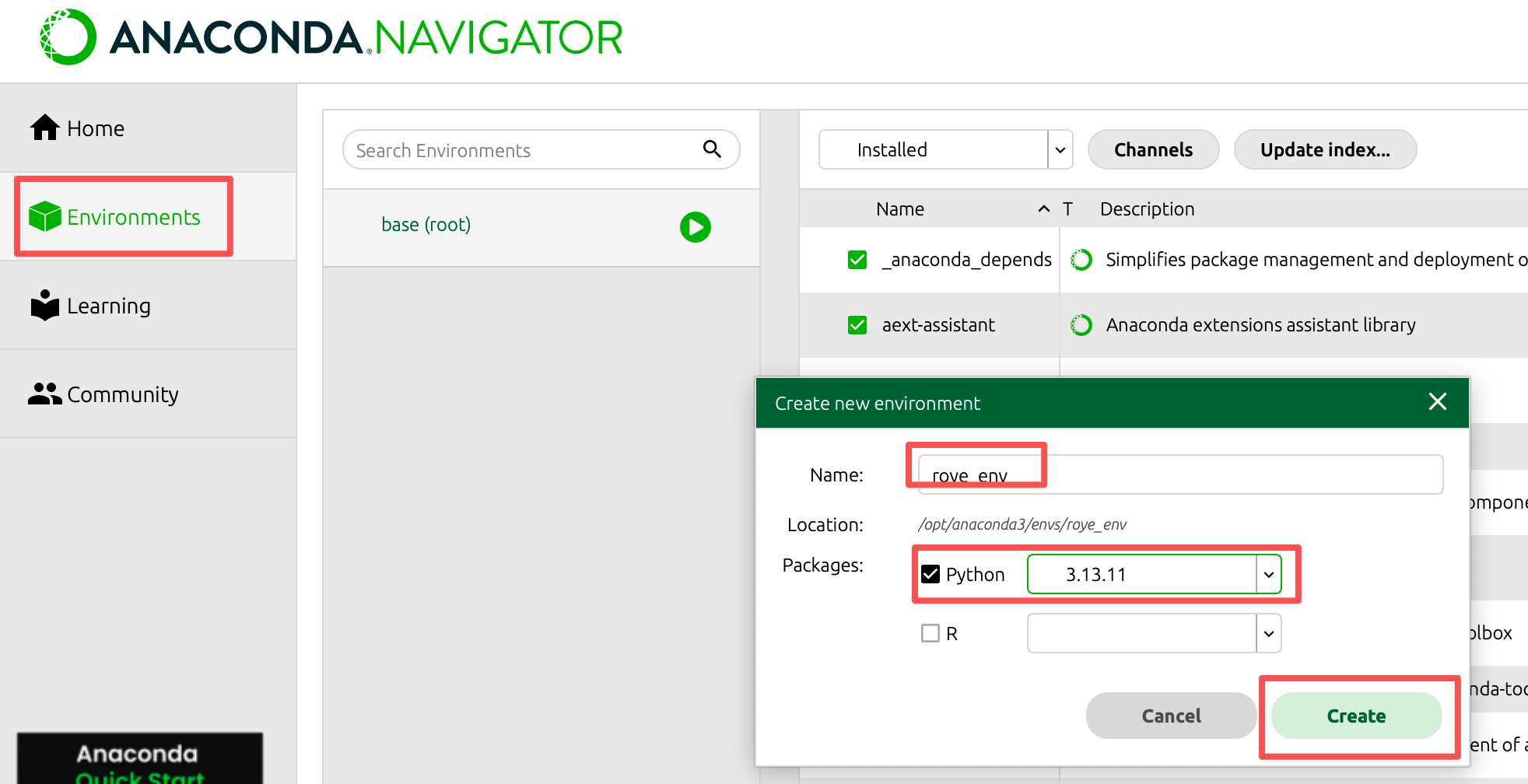Click the Name column header
Viewport: 1528px width, 784px height.
pyautogui.click(x=900, y=208)
